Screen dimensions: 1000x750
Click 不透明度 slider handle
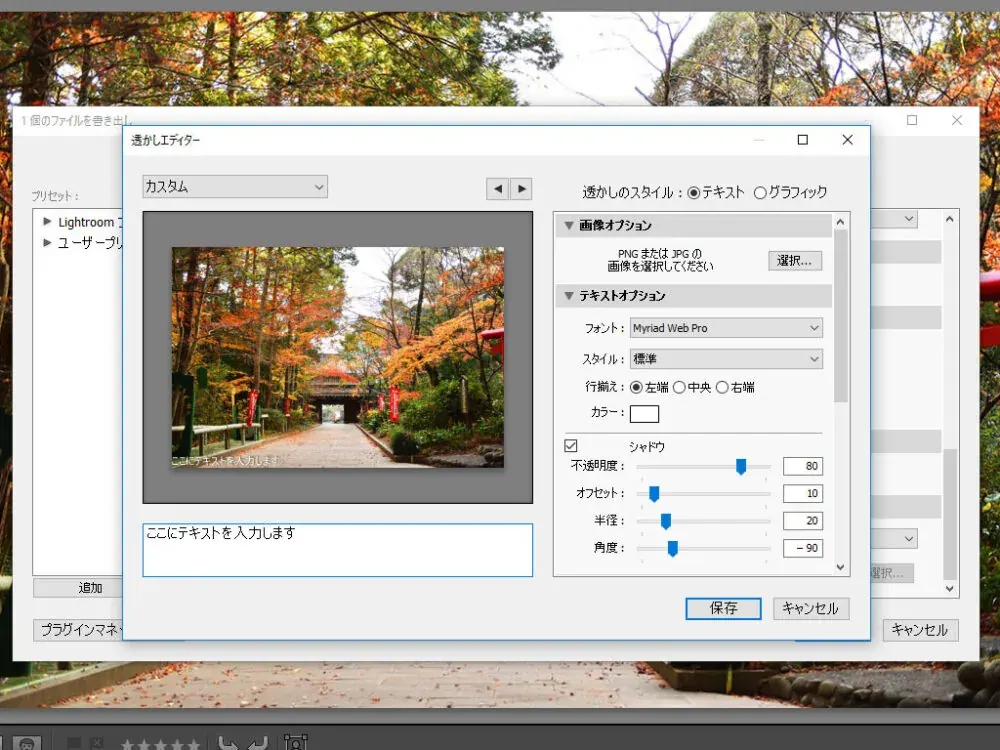pyautogui.click(x=740, y=467)
